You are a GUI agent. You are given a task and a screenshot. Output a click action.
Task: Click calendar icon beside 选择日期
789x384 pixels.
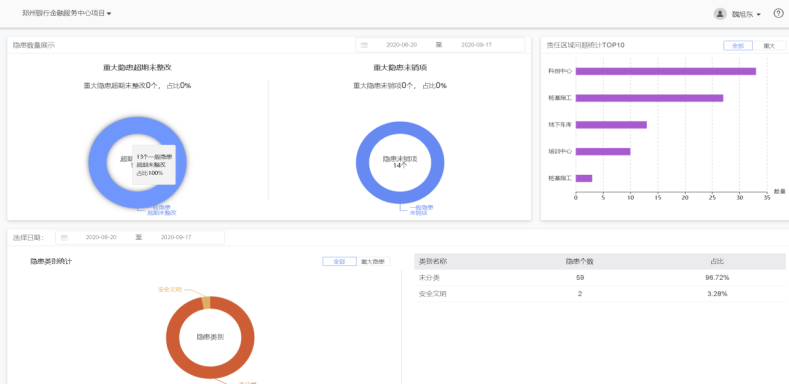[x=64, y=237]
